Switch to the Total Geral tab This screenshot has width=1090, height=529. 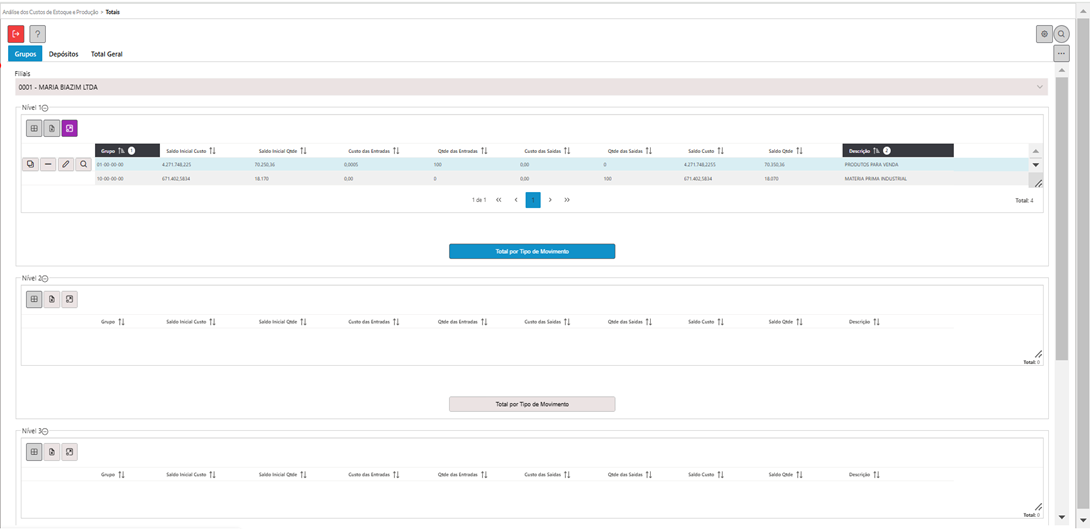tap(106, 54)
